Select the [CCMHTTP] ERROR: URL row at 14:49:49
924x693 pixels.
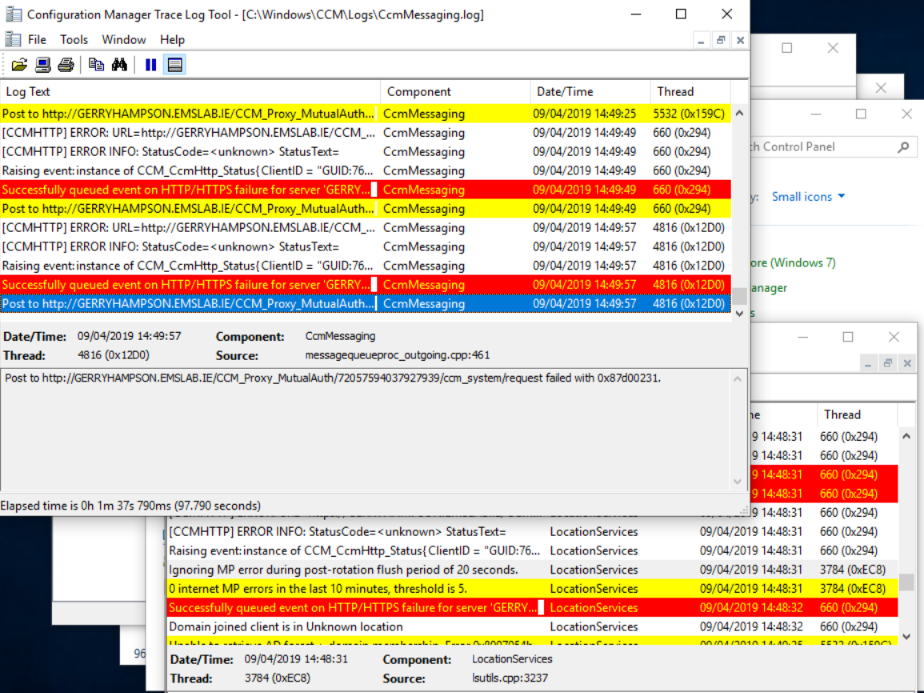[365, 133]
